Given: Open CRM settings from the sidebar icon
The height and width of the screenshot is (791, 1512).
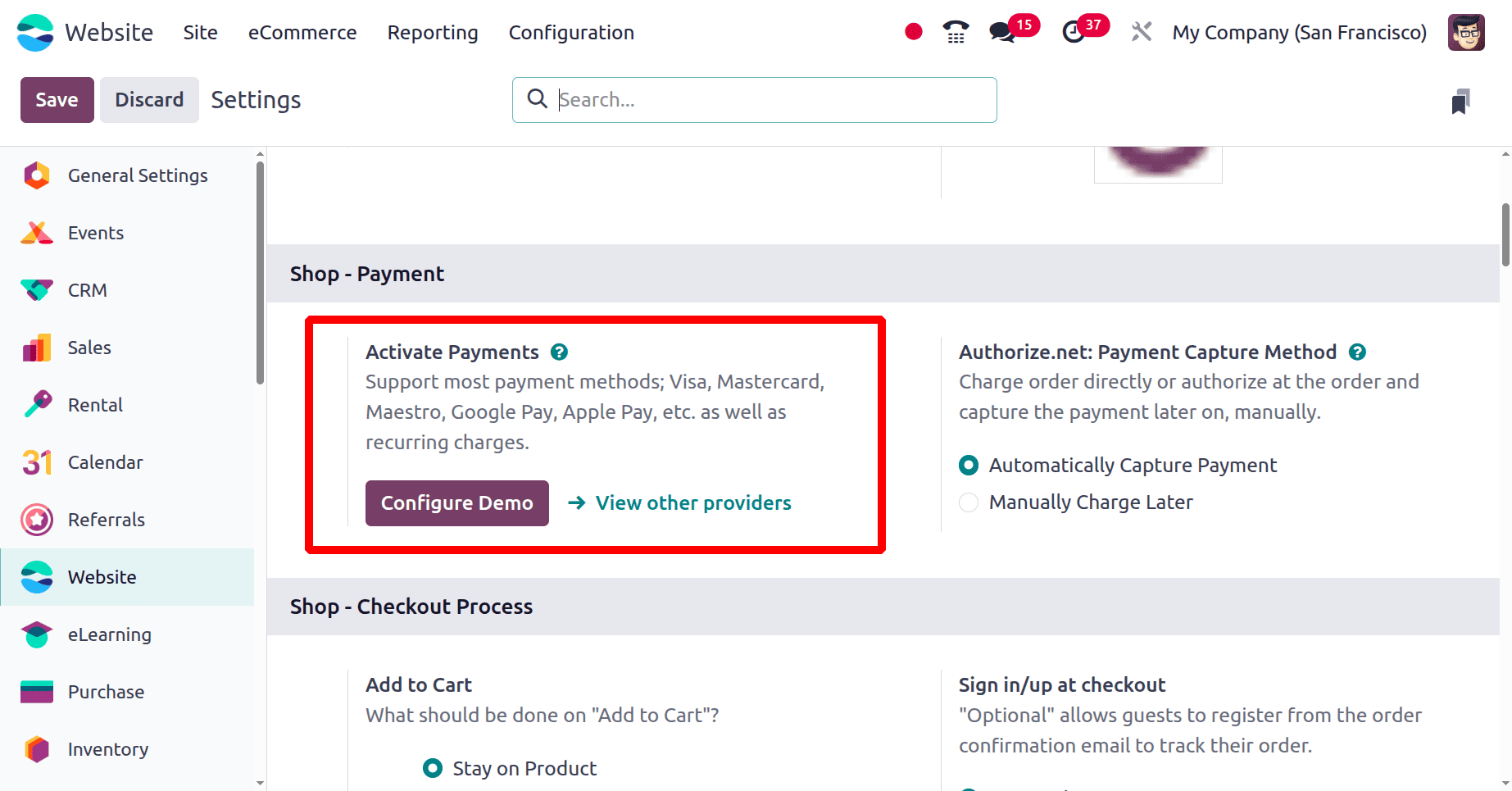Looking at the screenshot, I should [37, 289].
